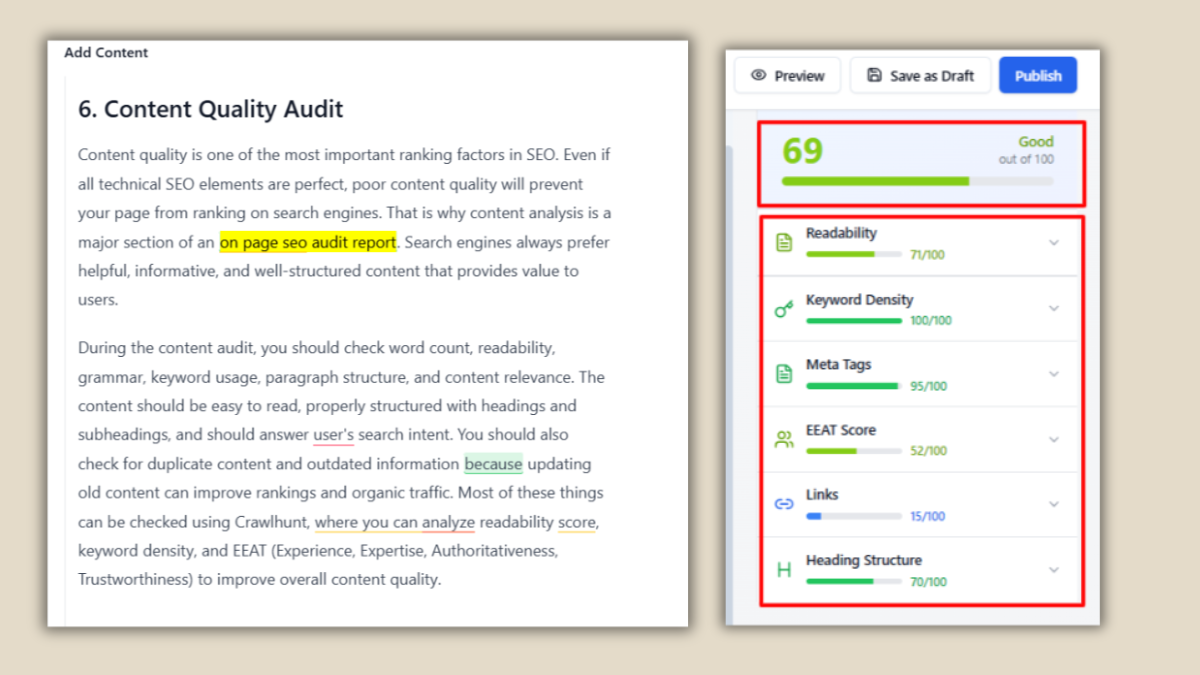
Task: Click the 71/100 readability value
Action: (927, 255)
